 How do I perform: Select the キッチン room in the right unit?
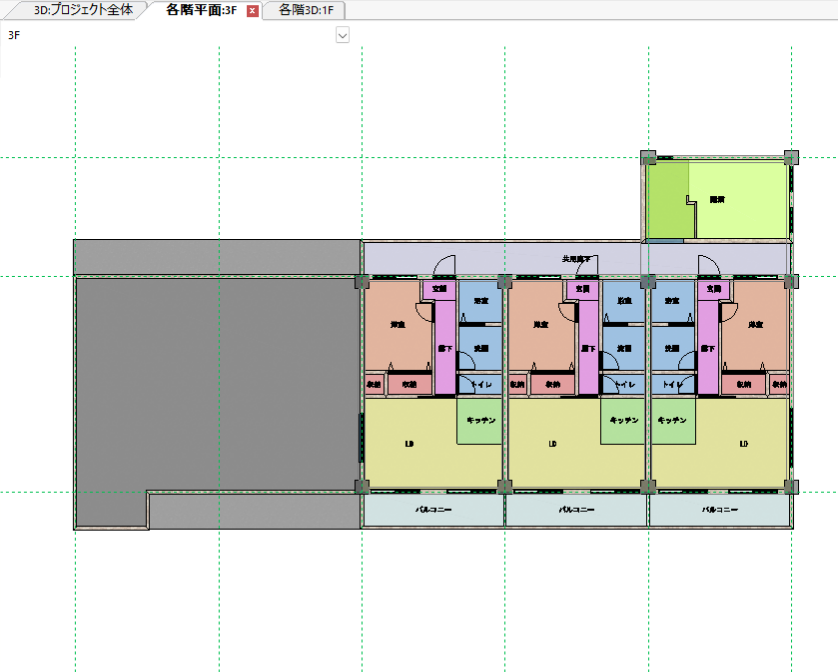(x=673, y=421)
